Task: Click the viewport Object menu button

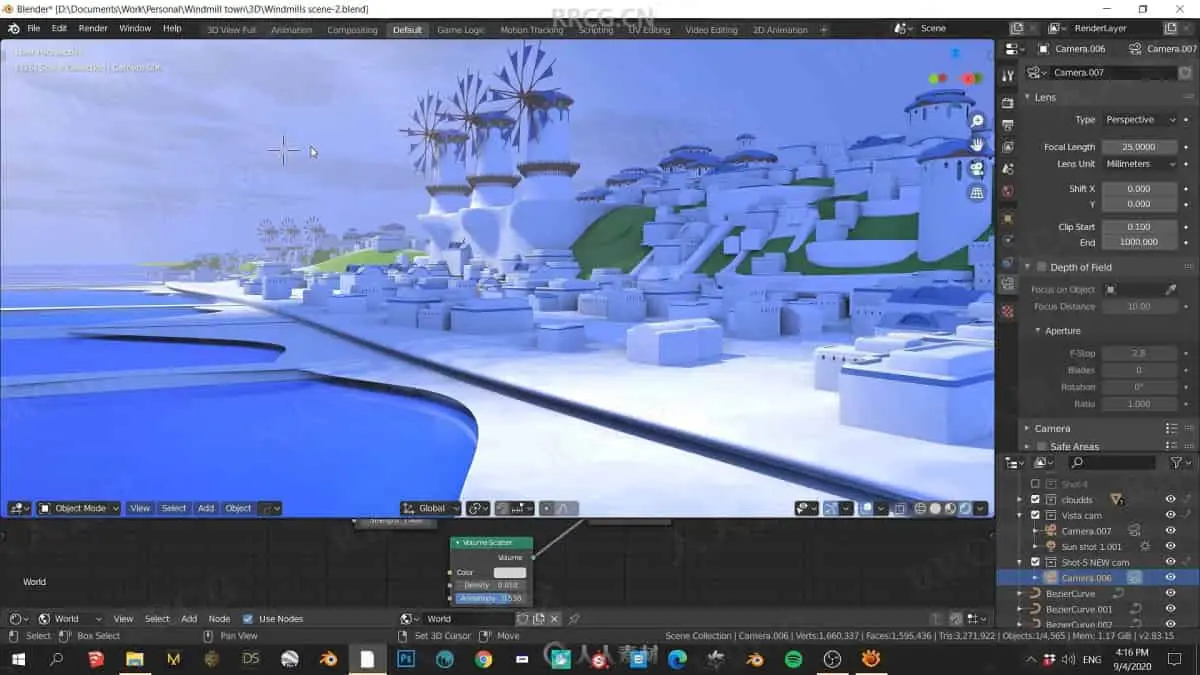Action: (238, 508)
